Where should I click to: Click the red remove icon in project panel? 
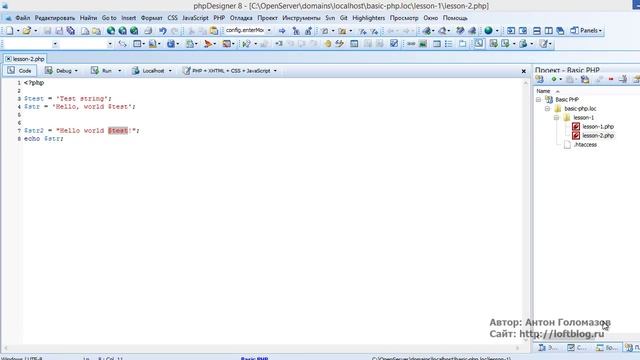(611, 80)
